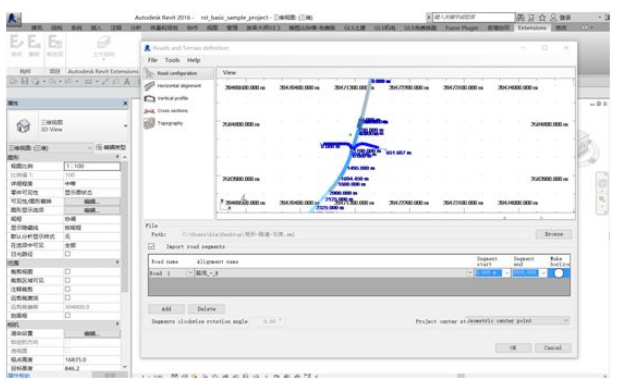Open the 三维视图 instance filter dropdown

(x=90, y=148)
